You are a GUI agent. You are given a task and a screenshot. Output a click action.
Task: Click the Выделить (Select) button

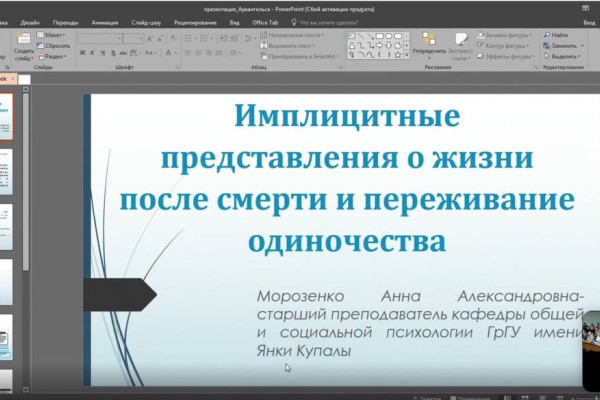562,56
